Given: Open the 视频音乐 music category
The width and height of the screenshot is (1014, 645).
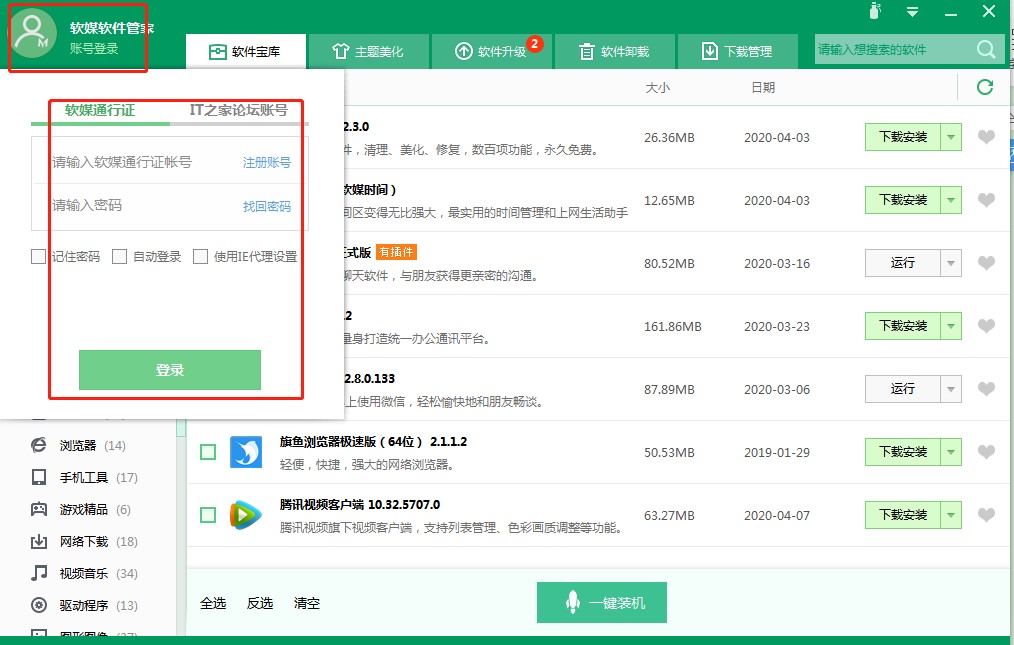Looking at the screenshot, I should pos(84,573).
